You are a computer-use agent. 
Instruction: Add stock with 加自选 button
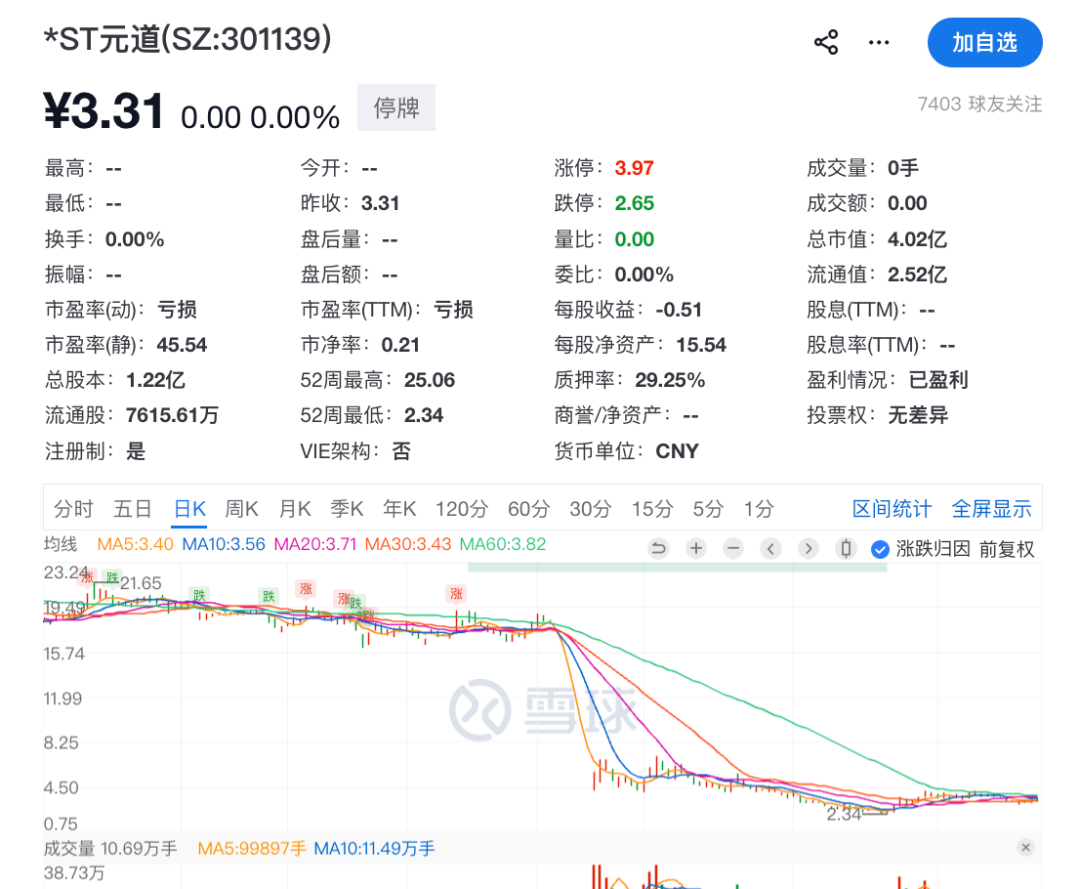(985, 43)
